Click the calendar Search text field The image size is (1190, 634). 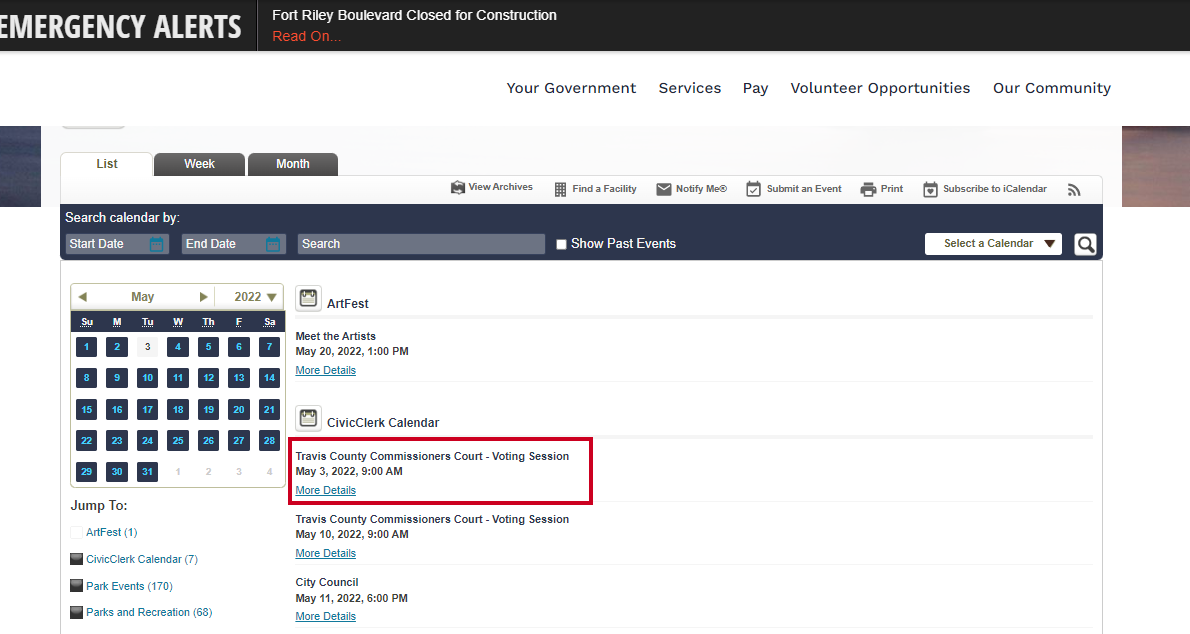(421, 244)
